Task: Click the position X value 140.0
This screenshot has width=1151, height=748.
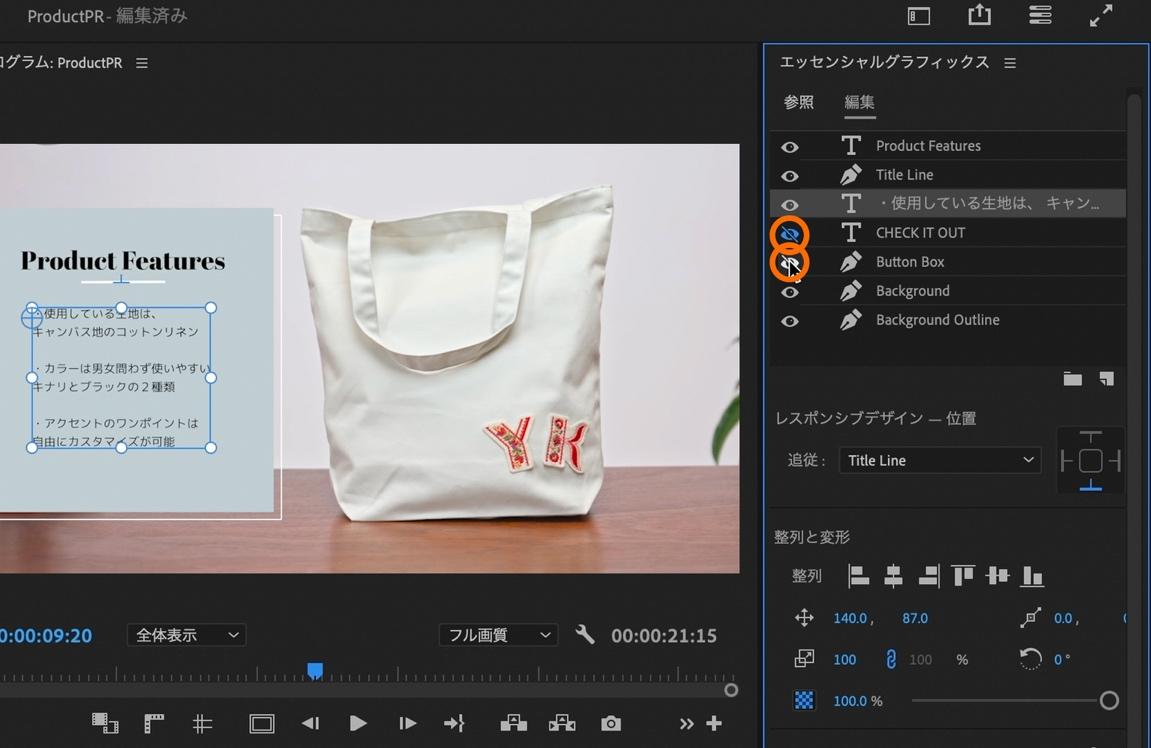Action: (850, 618)
